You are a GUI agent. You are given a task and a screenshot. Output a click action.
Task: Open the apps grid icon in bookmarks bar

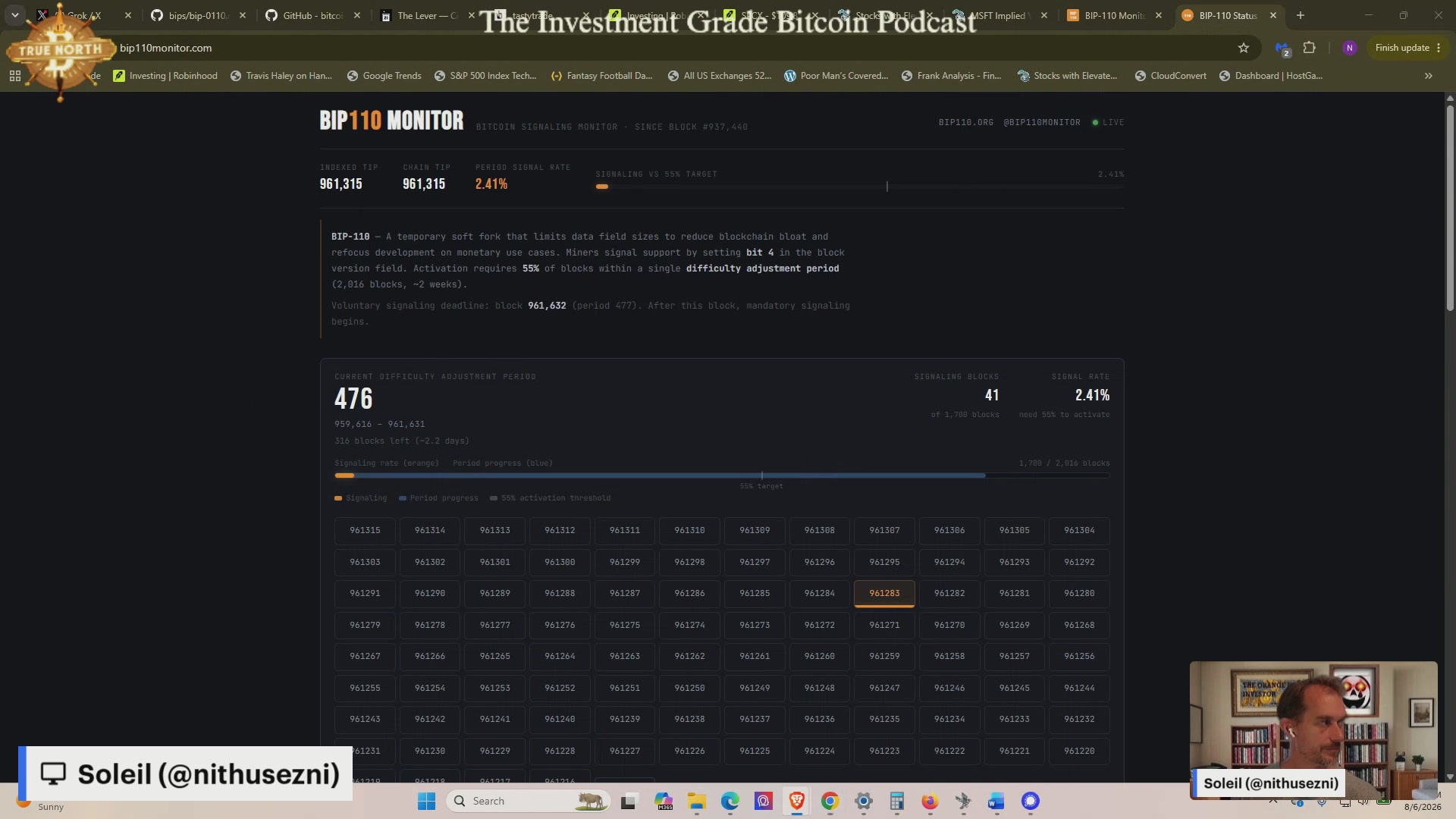15,76
